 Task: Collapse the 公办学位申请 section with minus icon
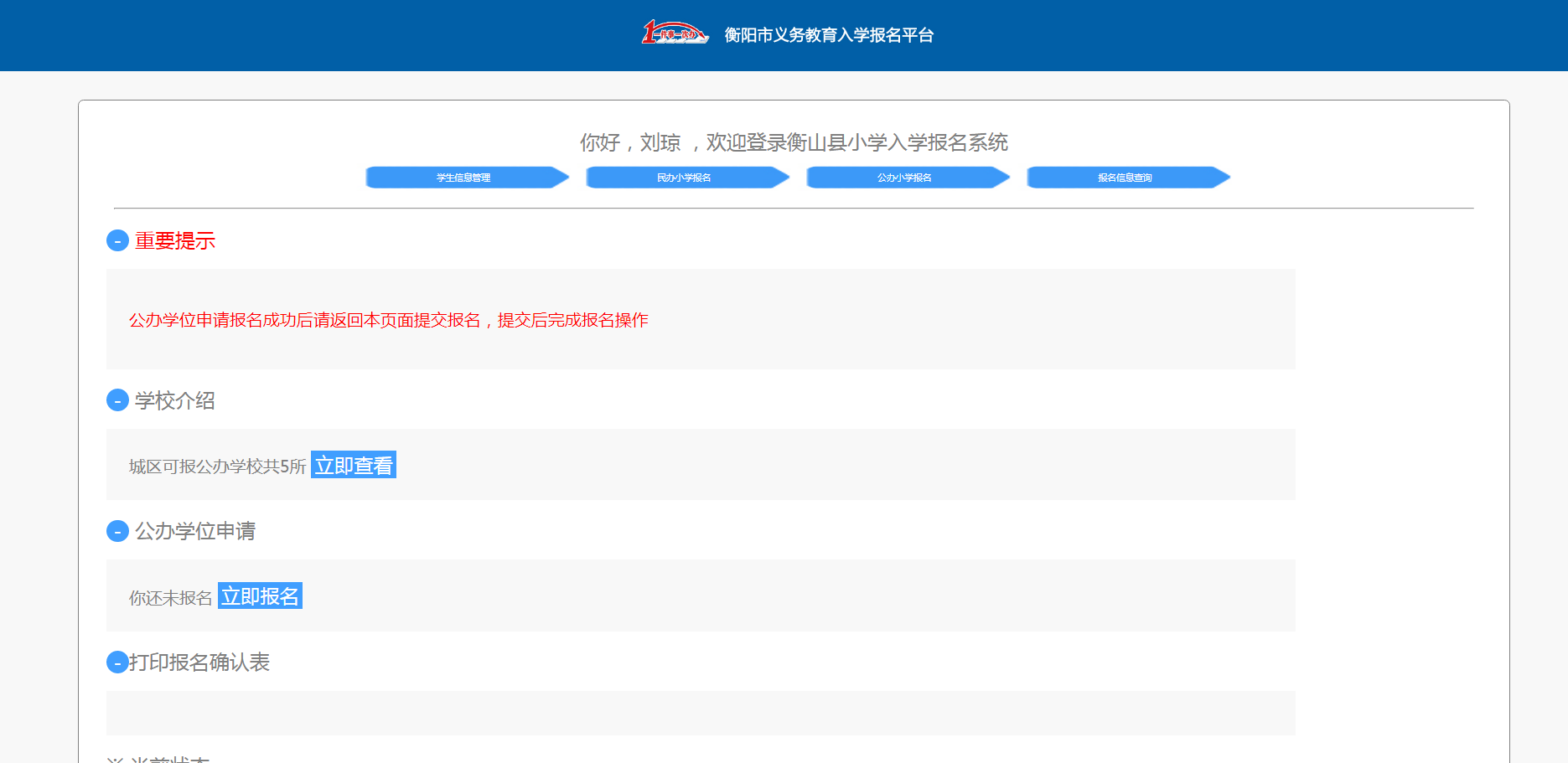pyautogui.click(x=117, y=532)
